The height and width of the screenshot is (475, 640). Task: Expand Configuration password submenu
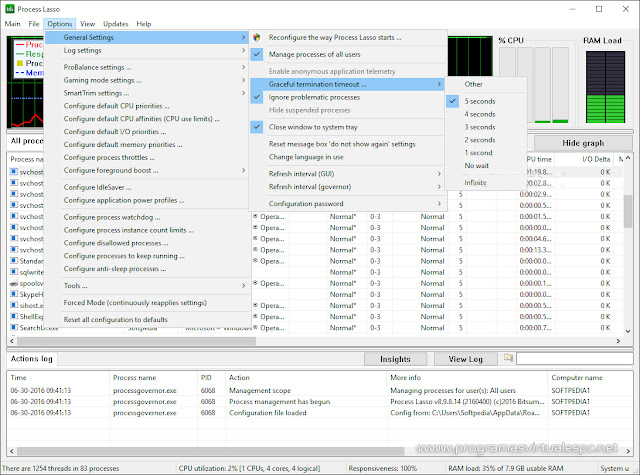(x=347, y=204)
